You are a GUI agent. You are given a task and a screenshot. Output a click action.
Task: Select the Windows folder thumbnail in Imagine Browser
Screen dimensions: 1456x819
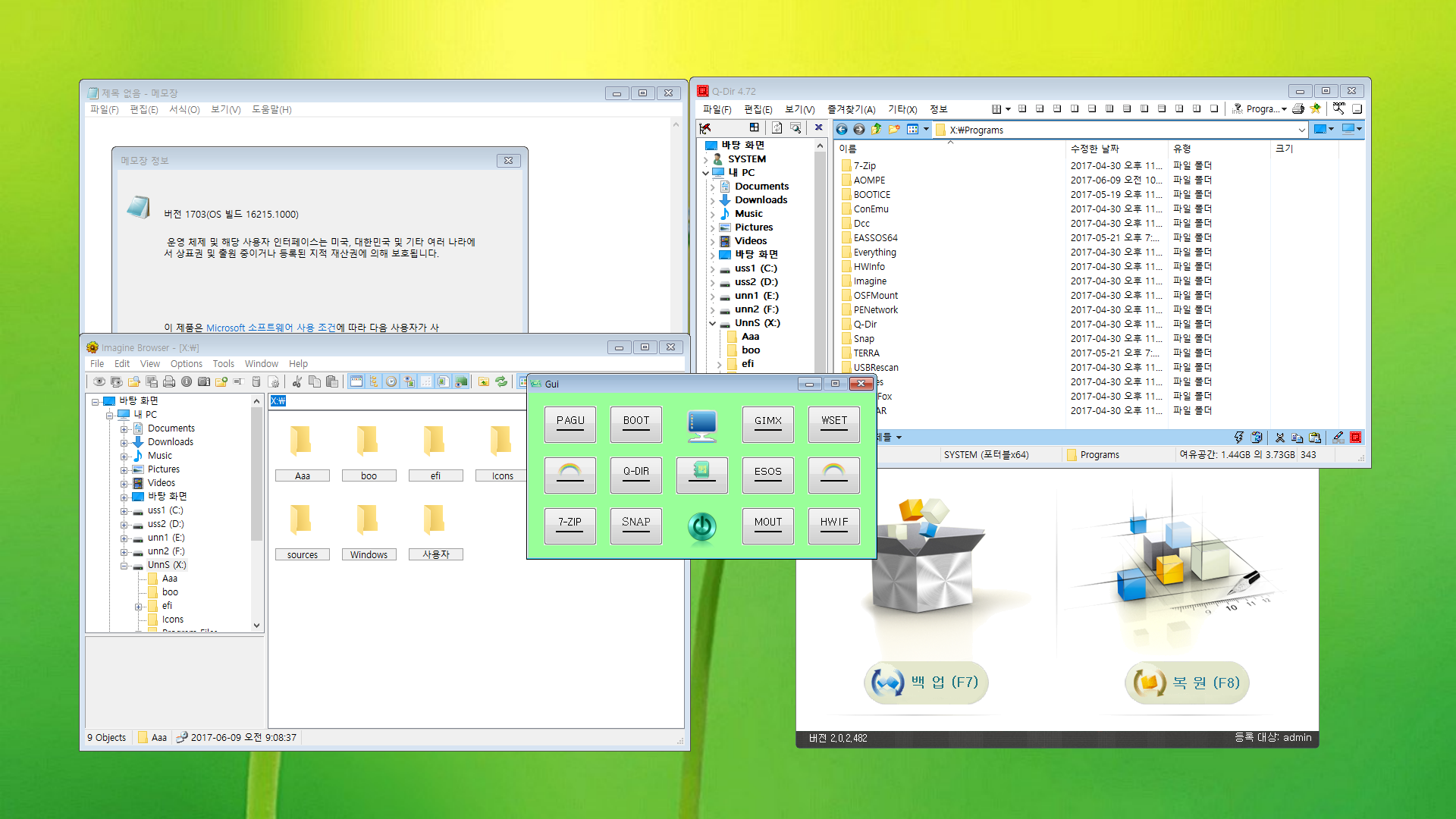coord(369,532)
